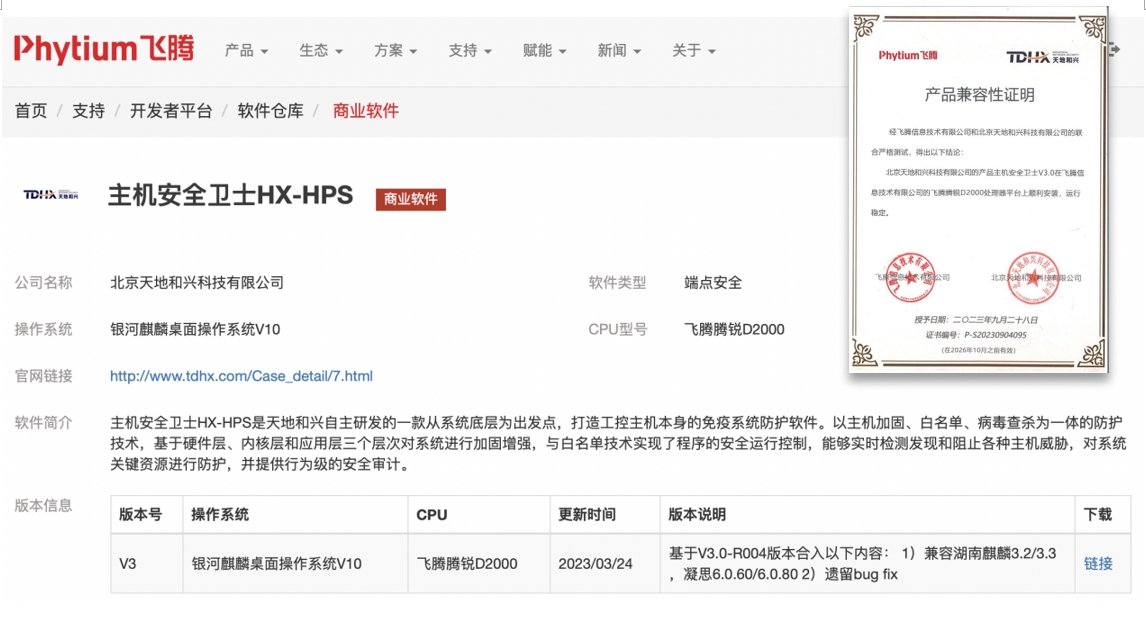The image size is (1146, 619).
Task: Click the 支持 breadcrumb link
Action: click(x=88, y=111)
